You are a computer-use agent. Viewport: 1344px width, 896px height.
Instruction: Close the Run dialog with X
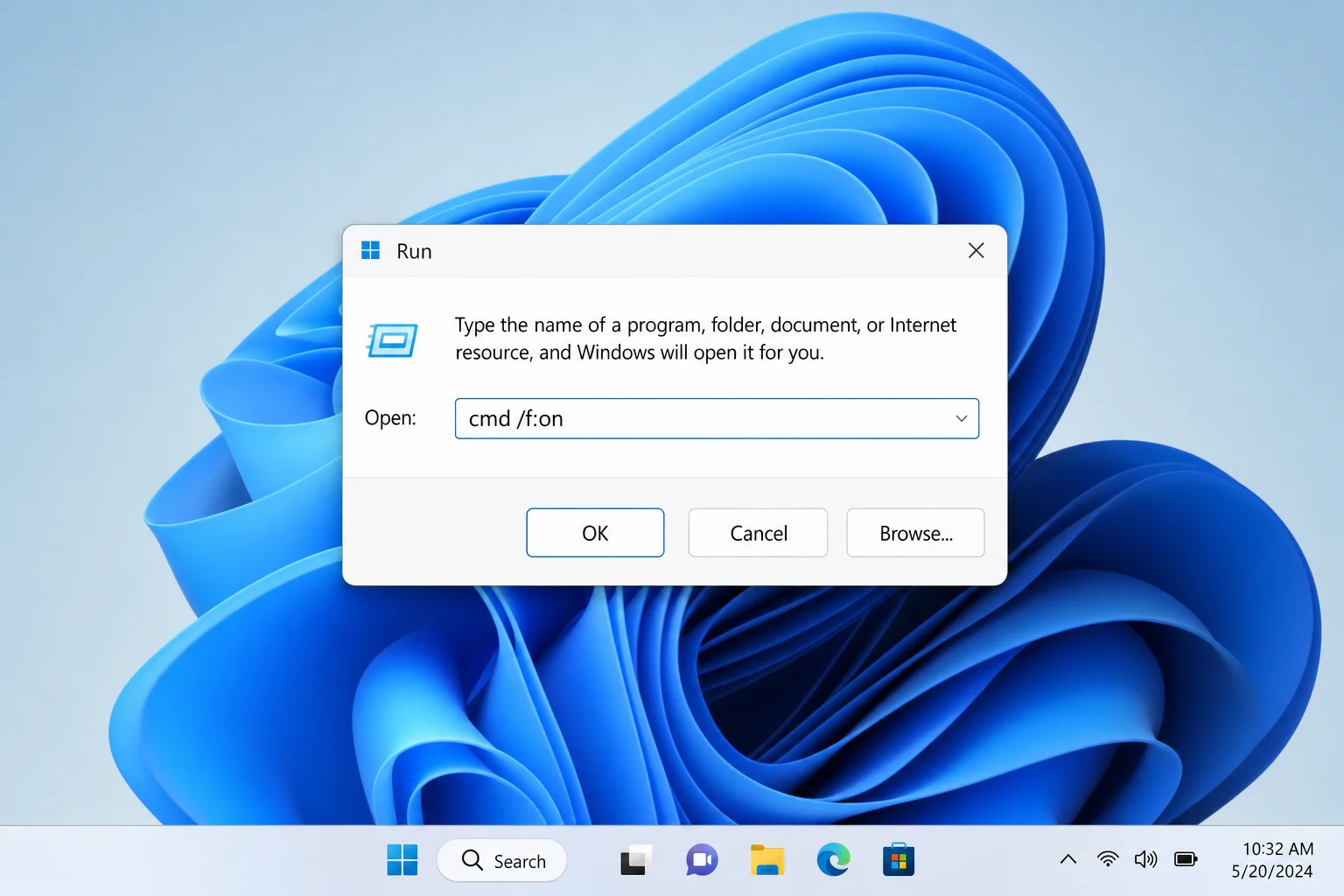click(x=976, y=251)
